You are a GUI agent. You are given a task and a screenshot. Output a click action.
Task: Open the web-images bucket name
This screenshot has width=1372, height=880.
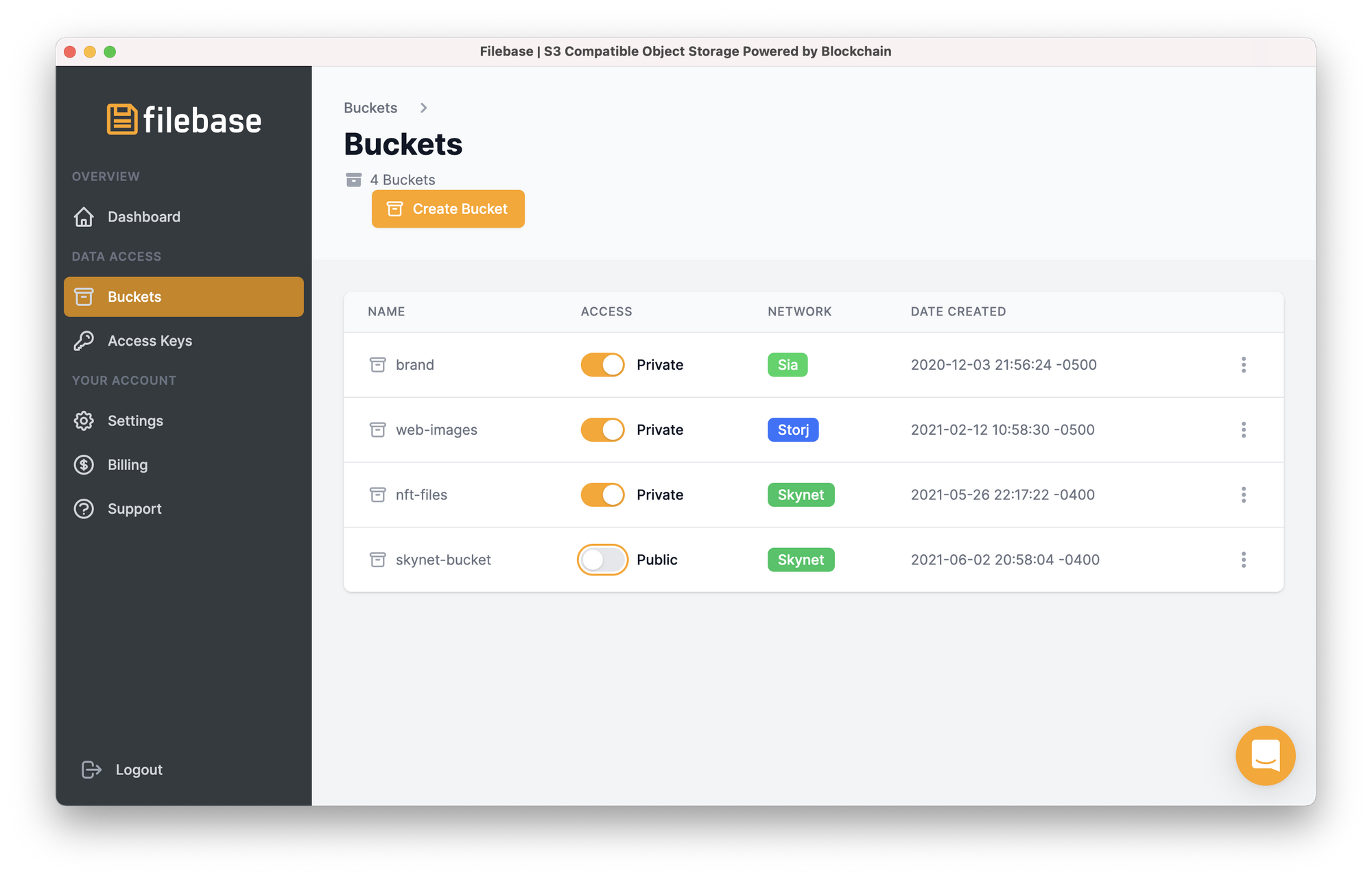pyautogui.click(x=436, y=430)
